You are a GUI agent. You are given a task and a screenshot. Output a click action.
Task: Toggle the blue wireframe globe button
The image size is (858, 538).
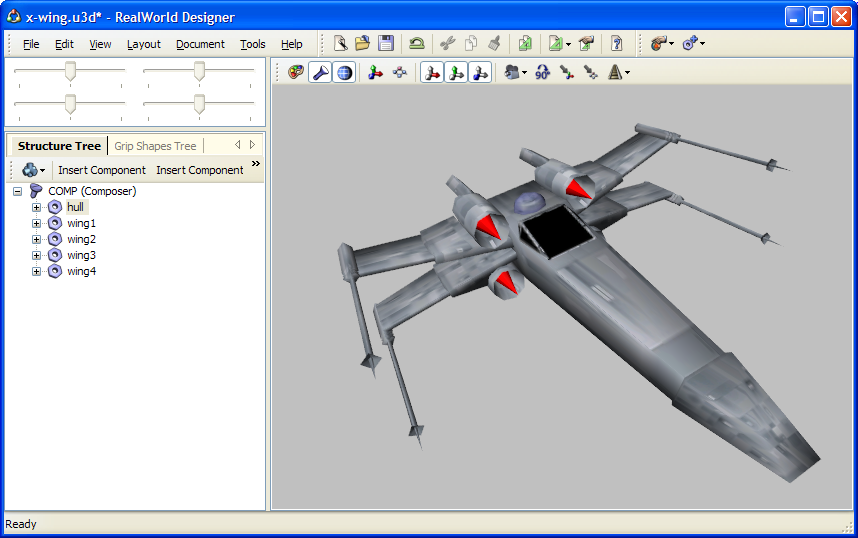[x=344, y=72]
